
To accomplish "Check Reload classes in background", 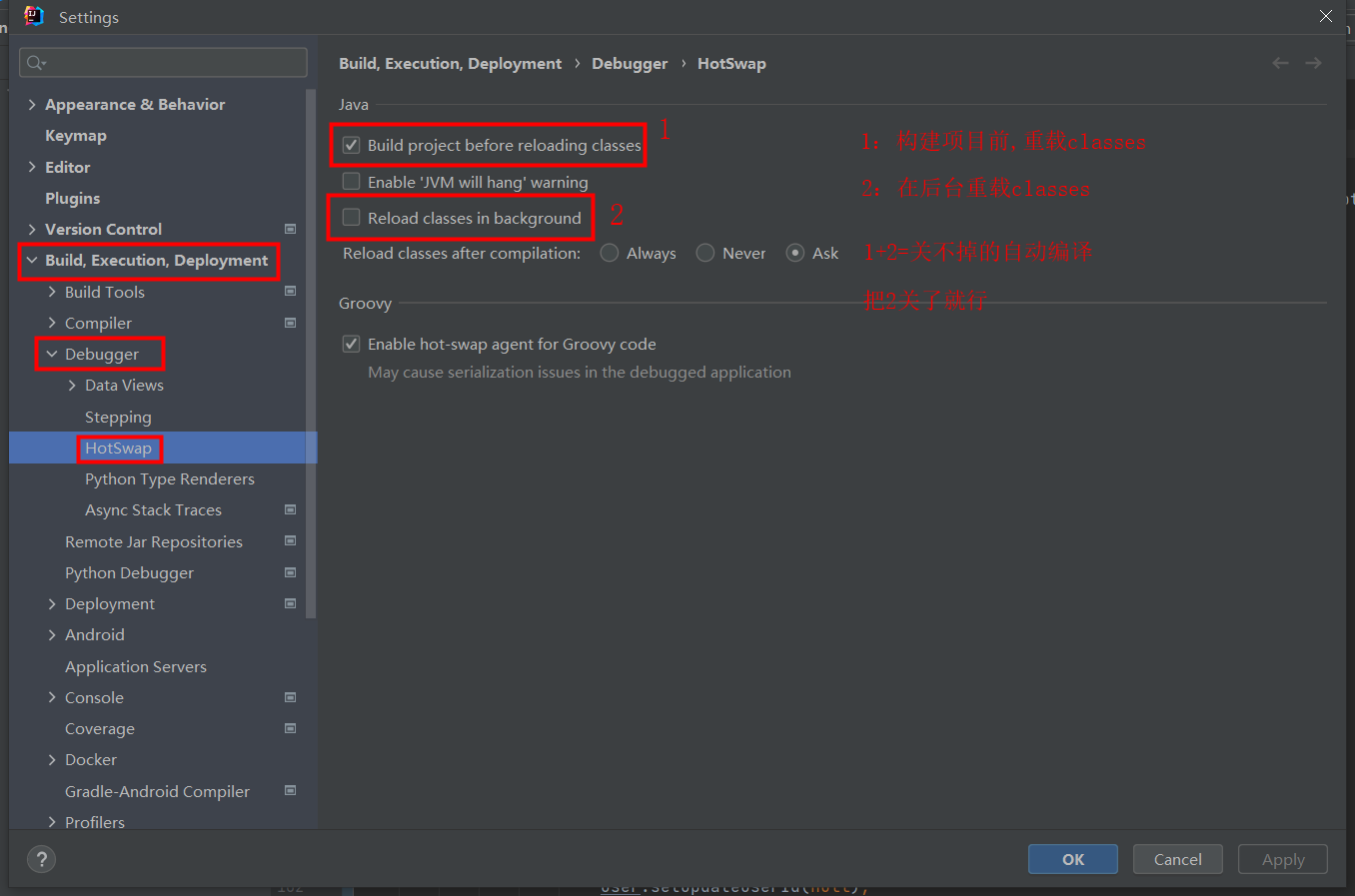I will click(x=352, y=218).
